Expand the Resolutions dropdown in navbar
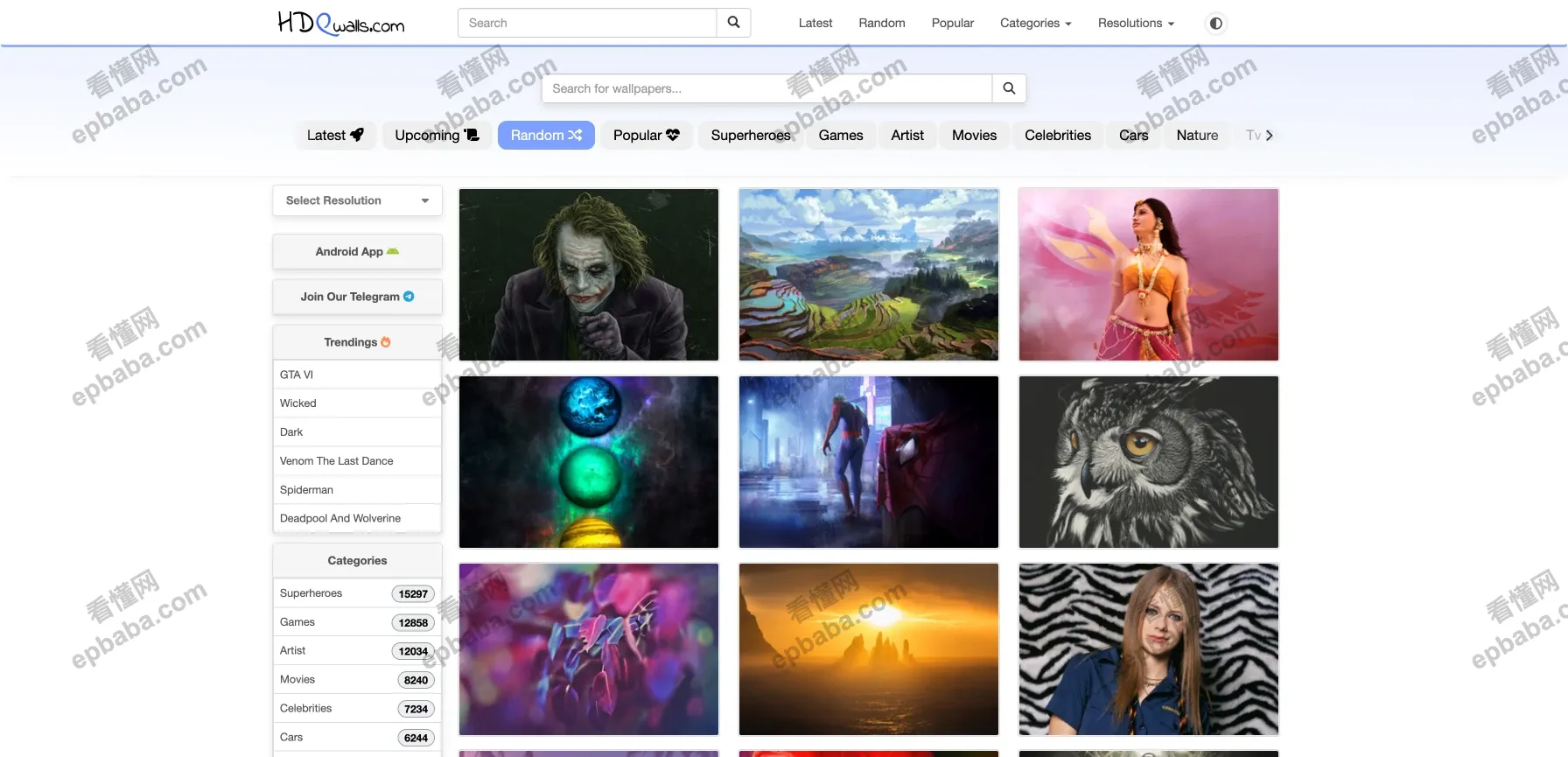 coord(1136,23)
